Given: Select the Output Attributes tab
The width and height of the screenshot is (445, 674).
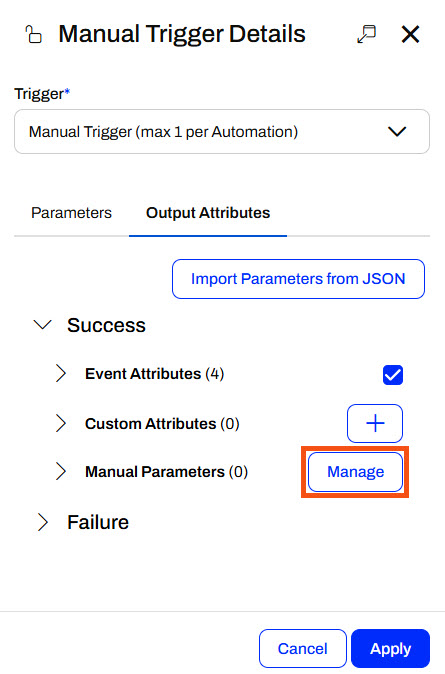Looking at the screenshot, I should coord(208,213).
